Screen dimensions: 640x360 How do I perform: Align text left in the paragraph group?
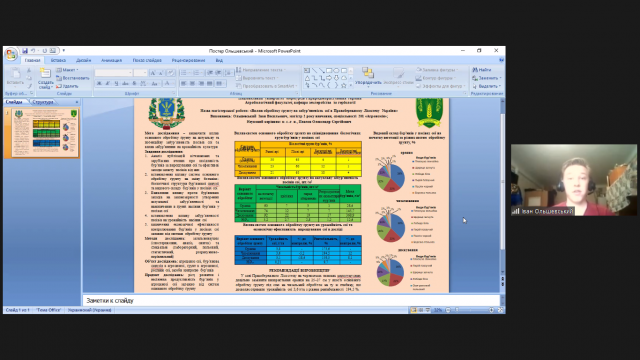pos(184,83)
